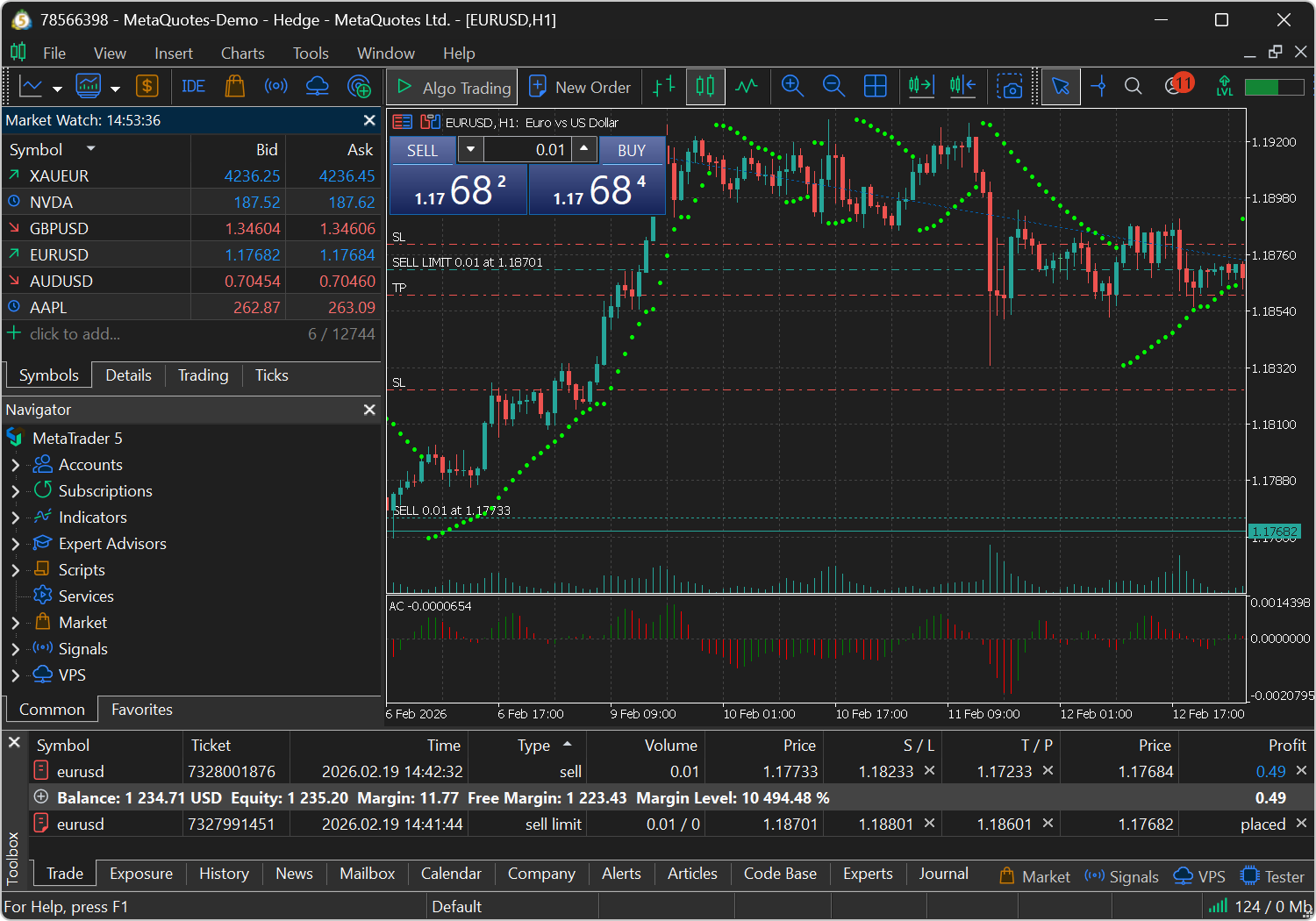Open the Market shopping bag icon

pyautogui.click(x=234, y=86)
